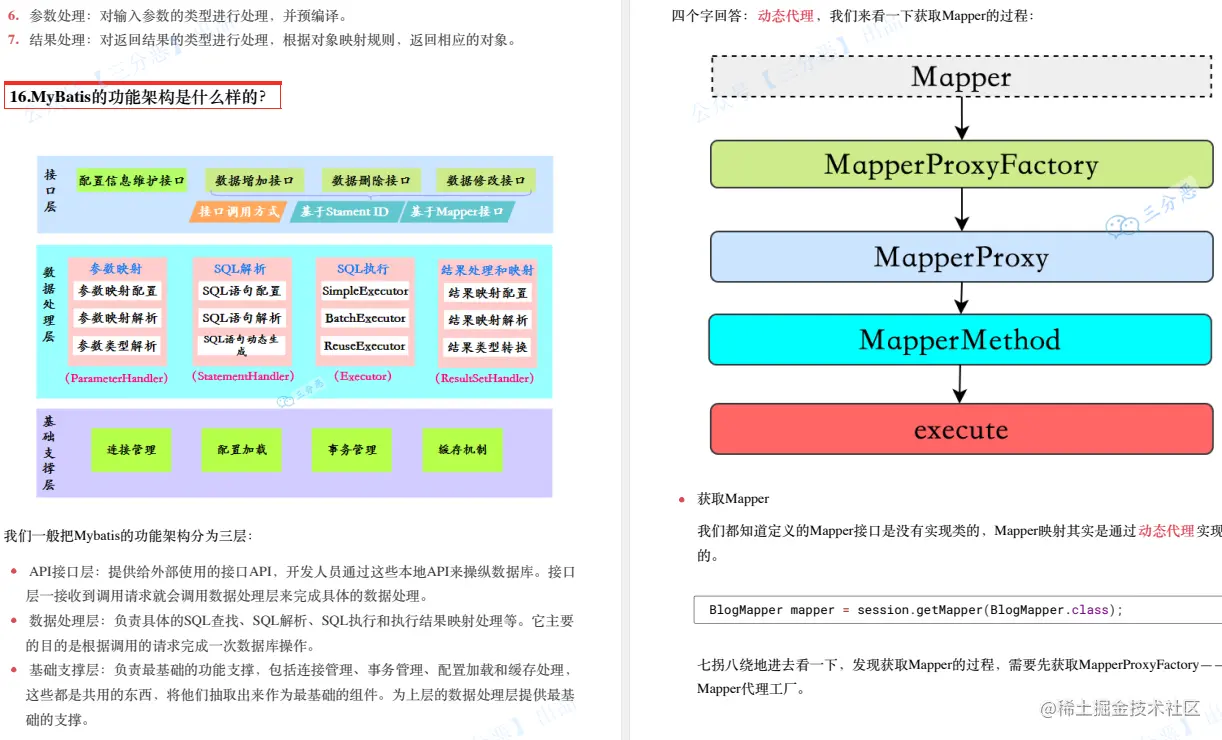This screenshot has height=740, width=1222.
Task: Click red "动态代理" in the "四个字回答" line
Action: (x=785, y=16)
